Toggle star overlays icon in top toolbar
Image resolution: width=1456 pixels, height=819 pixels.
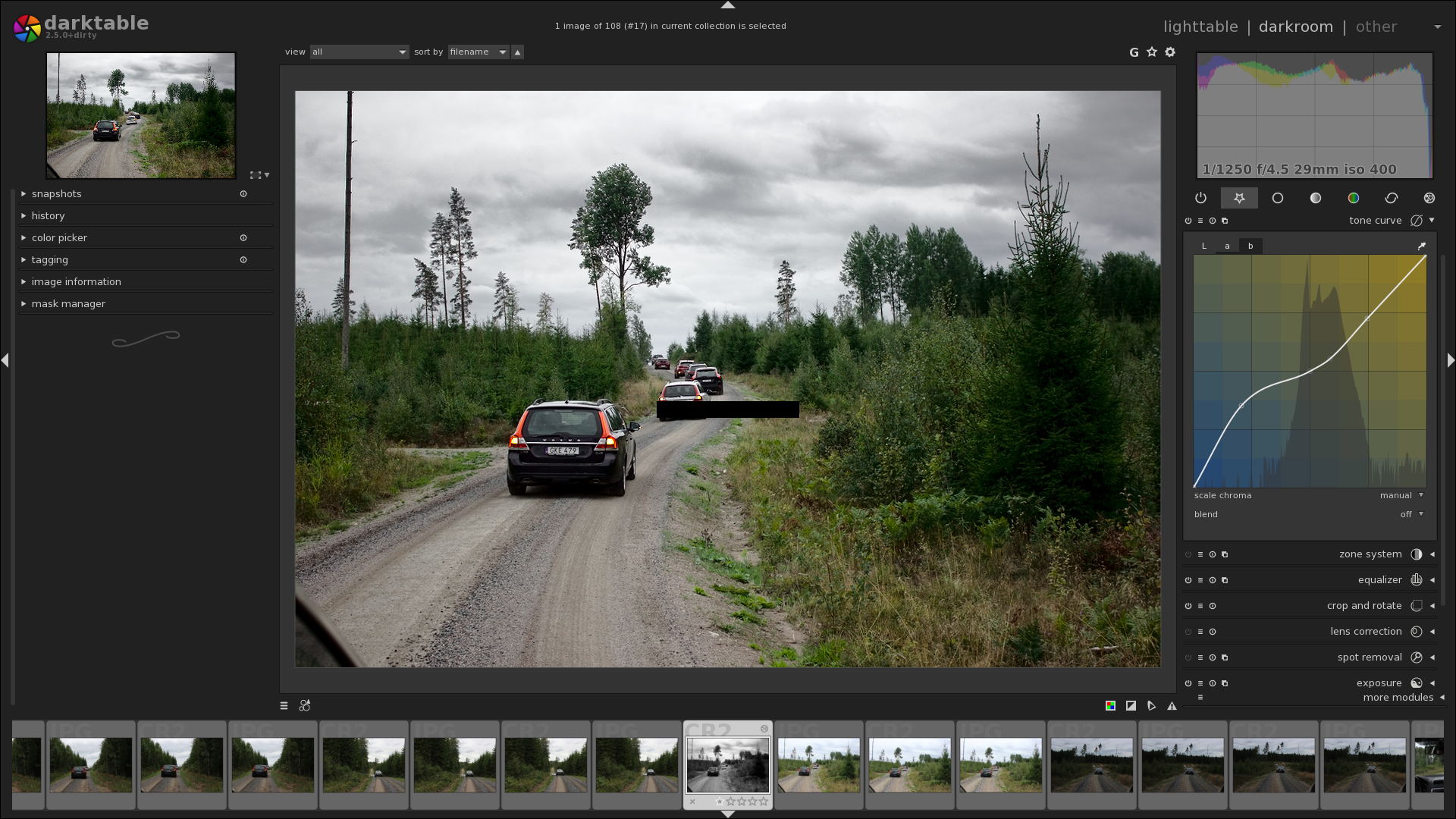coord(1152,52)
